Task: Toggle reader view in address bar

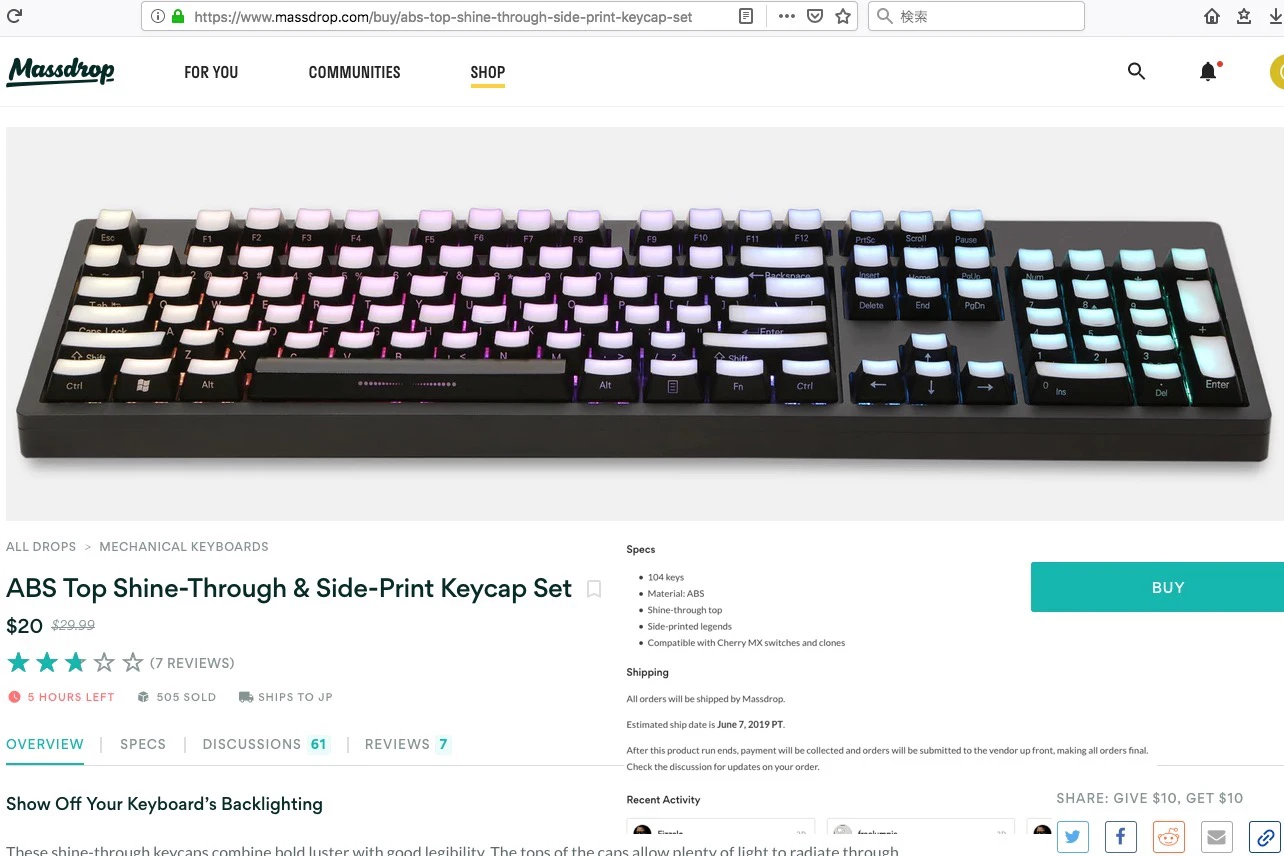Action: [x=746, y=16]
